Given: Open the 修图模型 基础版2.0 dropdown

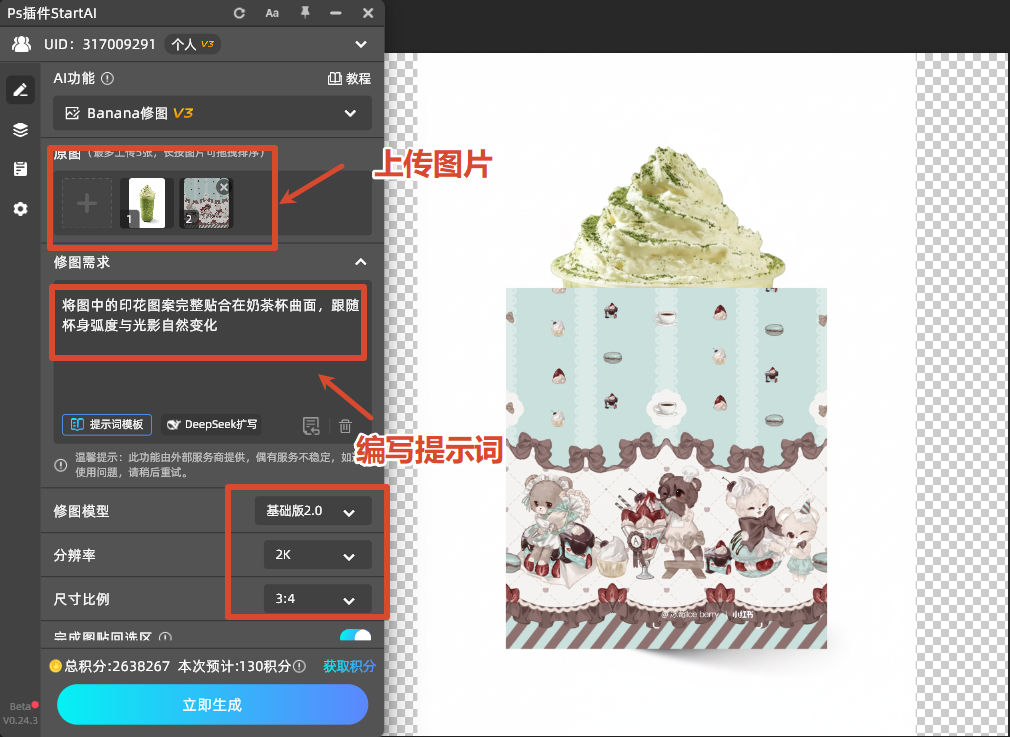Looking at the screenshot, I should click(313, 511).
